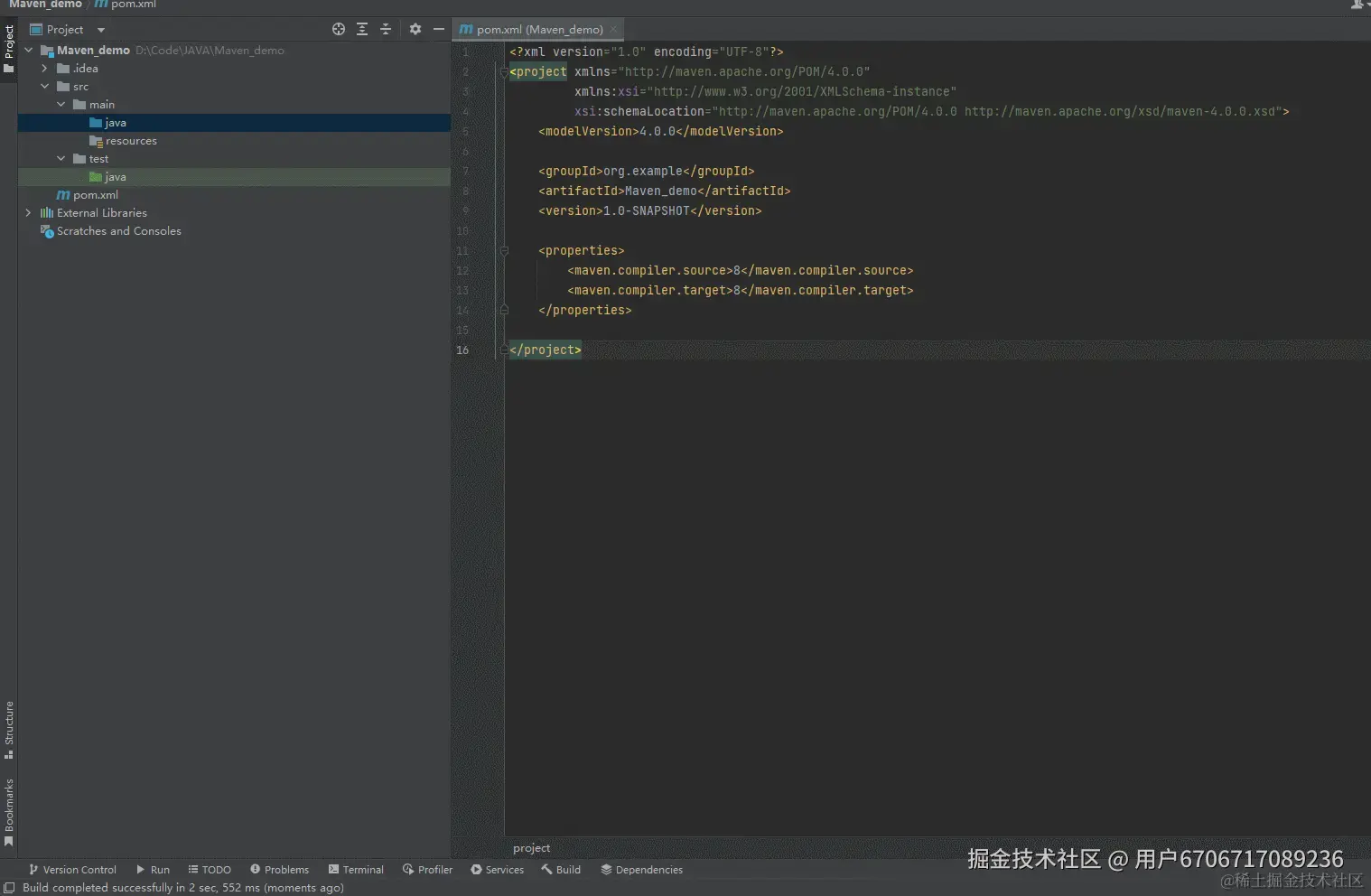Collapse the Maven_demo root node
This screenshot has height=896, width=1371.
pyautogui.click(x=29, y=51)
